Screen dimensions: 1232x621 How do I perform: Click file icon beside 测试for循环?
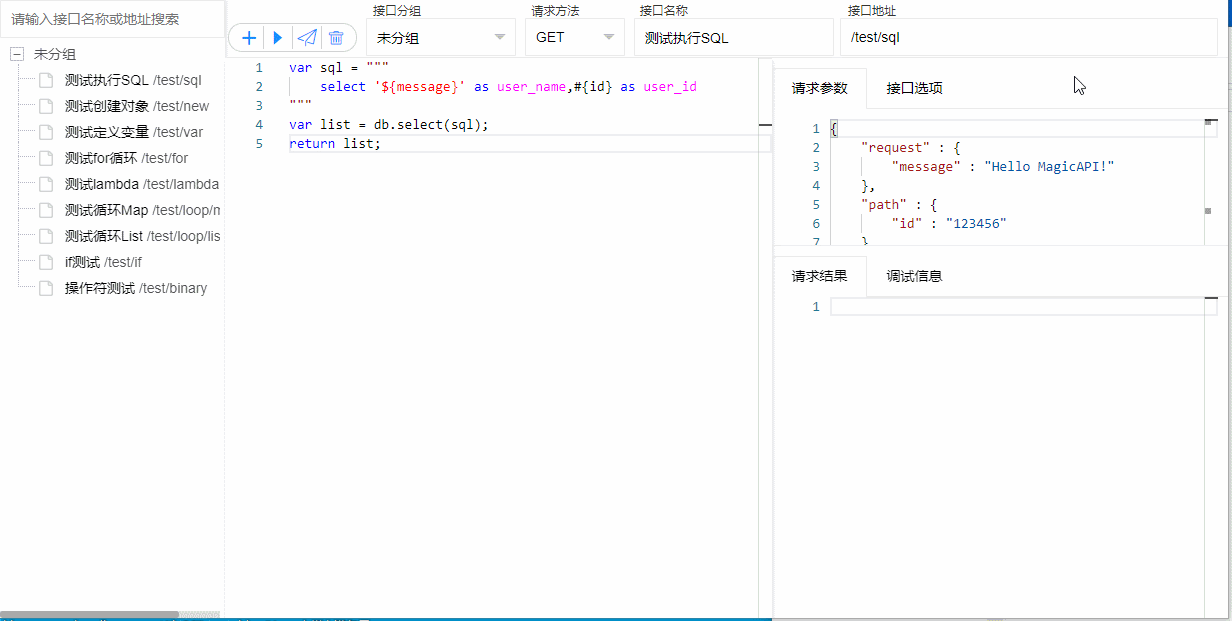coord(45,158)
